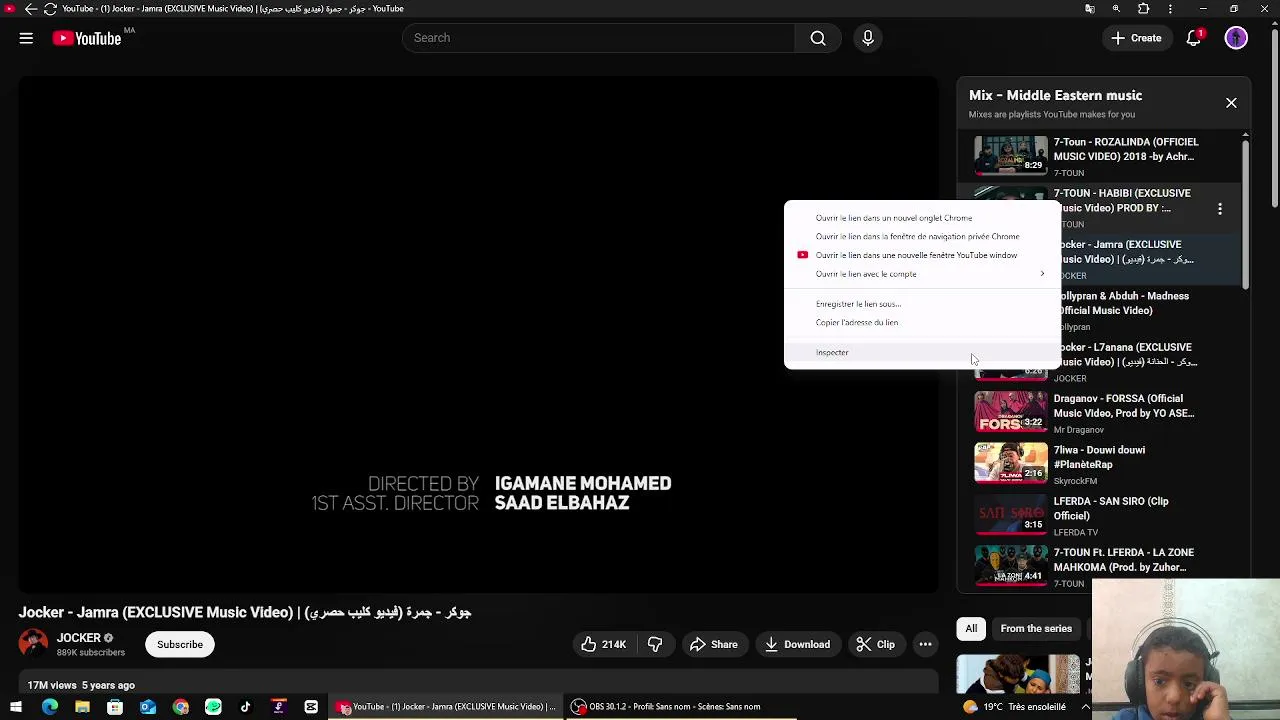Play Draganov FORSSA playlist thumbnail
This screenshot has width=1280, height=720.
coord(1011,412)
